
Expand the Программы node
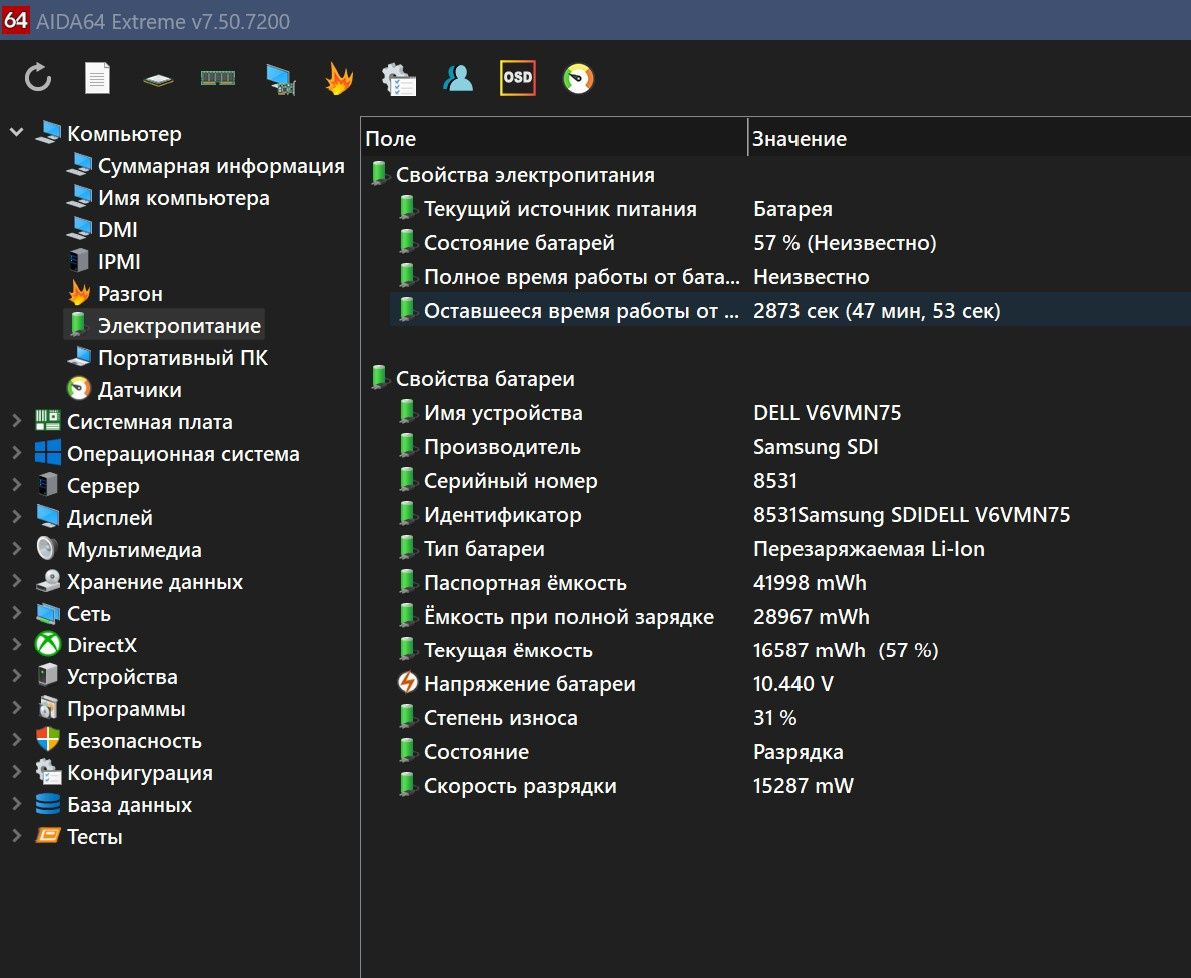pyautogui.click(x=16, y=708)
